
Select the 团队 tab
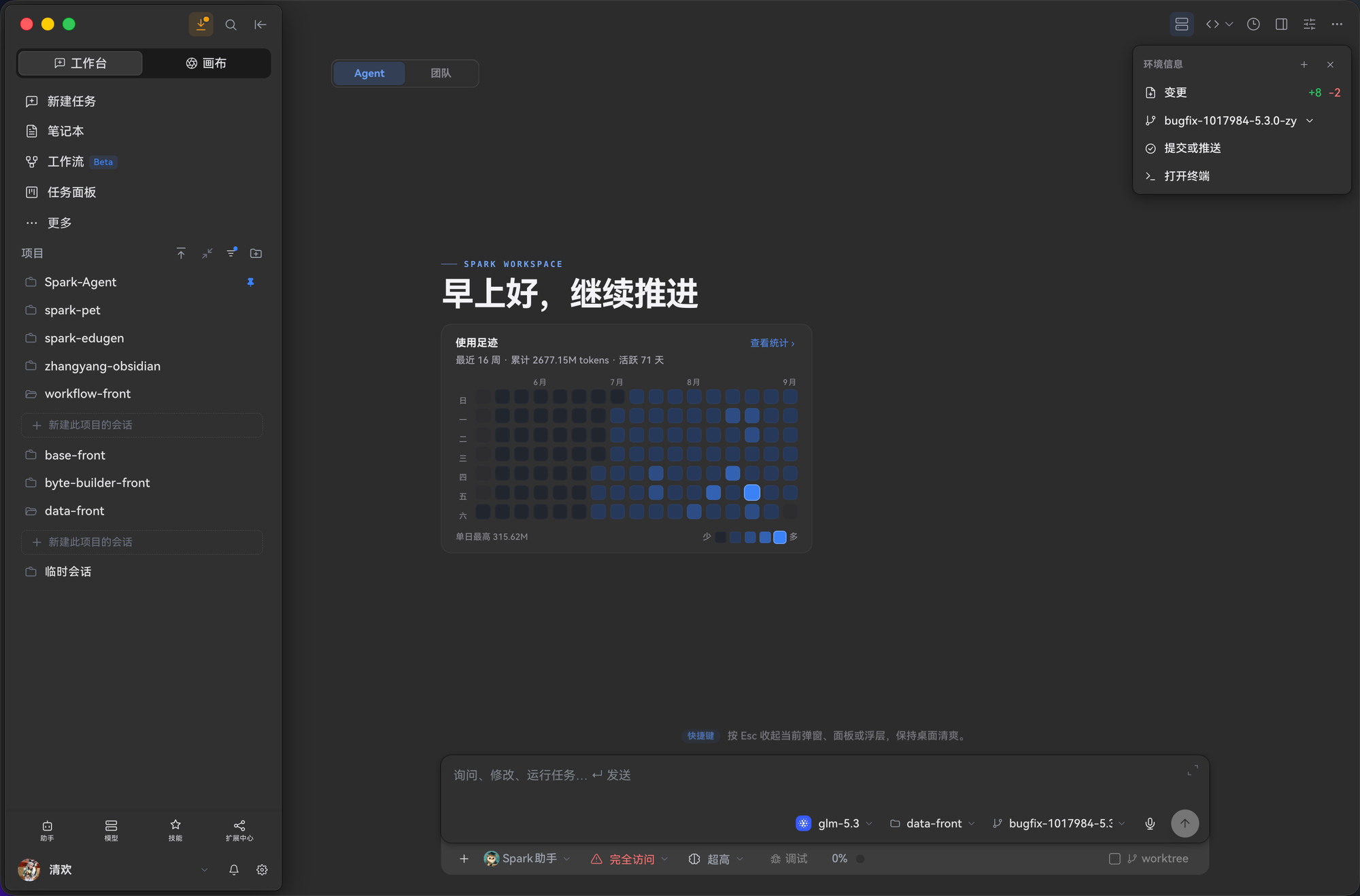tap(441, 73)
